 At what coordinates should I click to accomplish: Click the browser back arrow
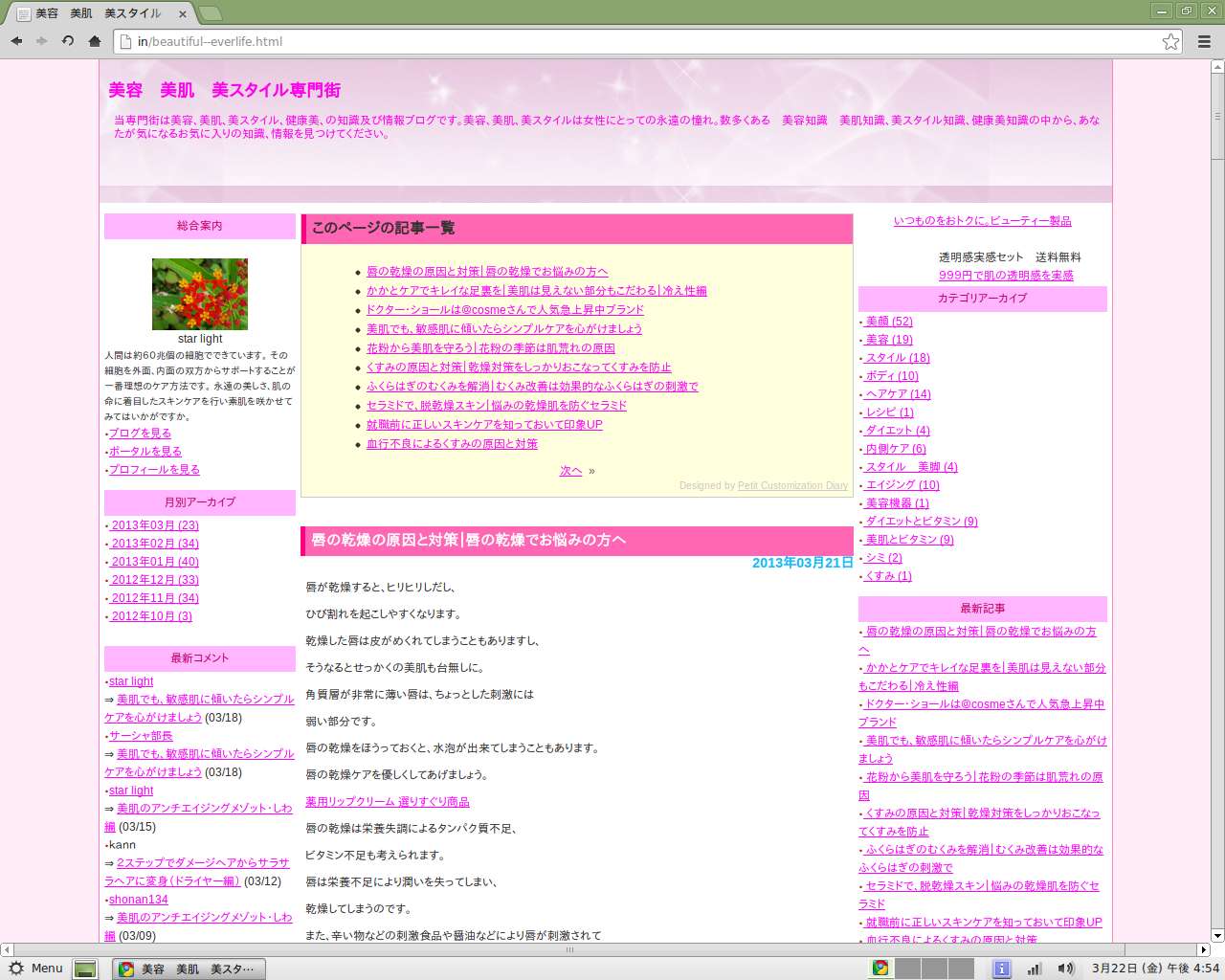16,41
